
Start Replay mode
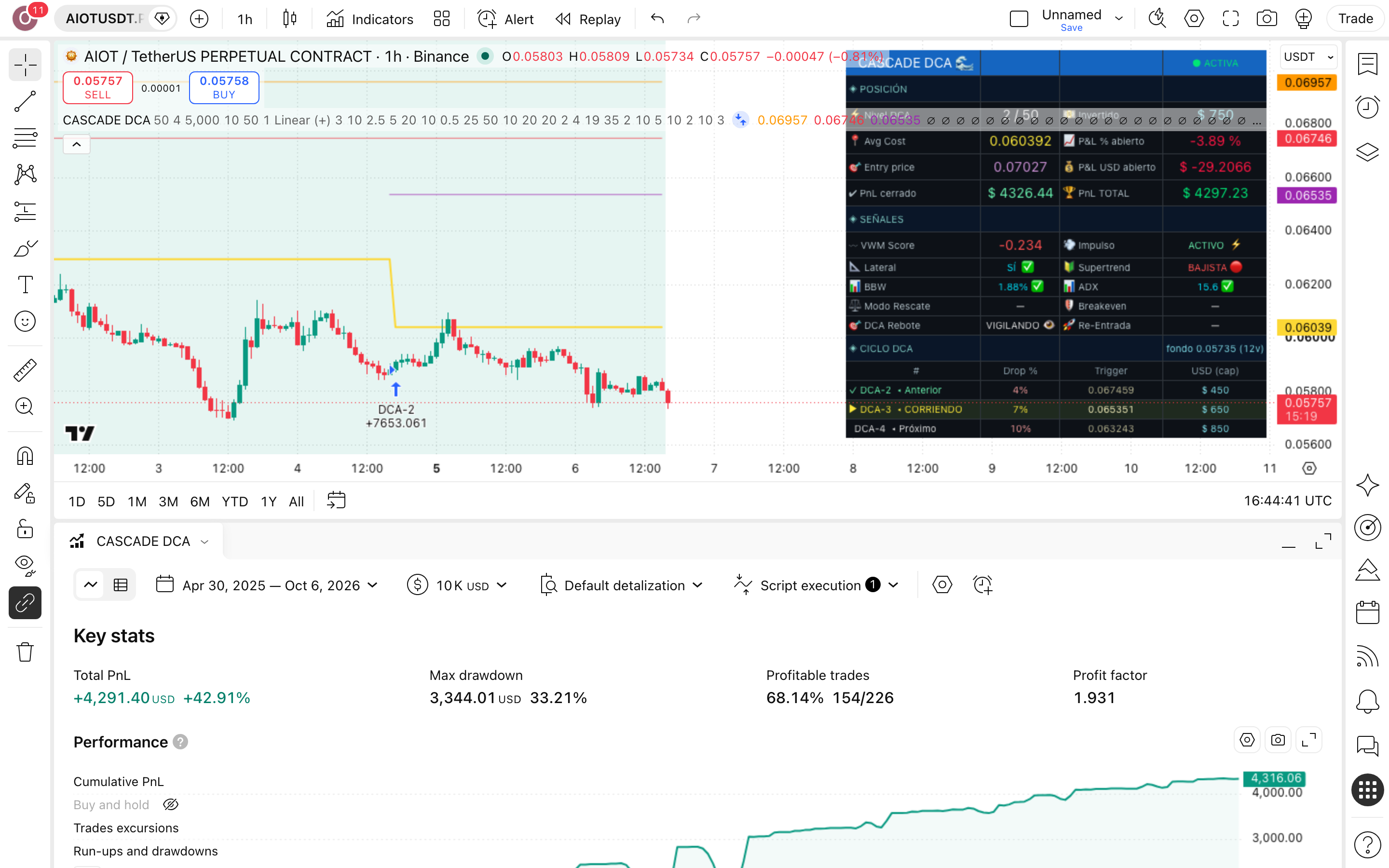[588, 19]
